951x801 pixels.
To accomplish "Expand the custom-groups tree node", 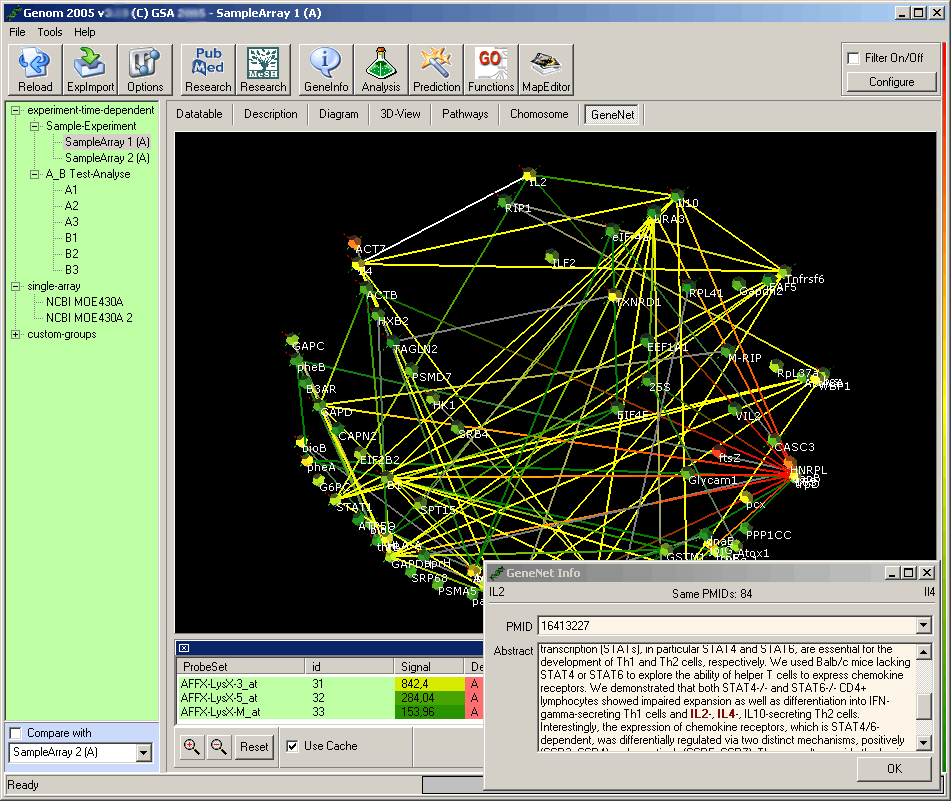I will (15, 334).
